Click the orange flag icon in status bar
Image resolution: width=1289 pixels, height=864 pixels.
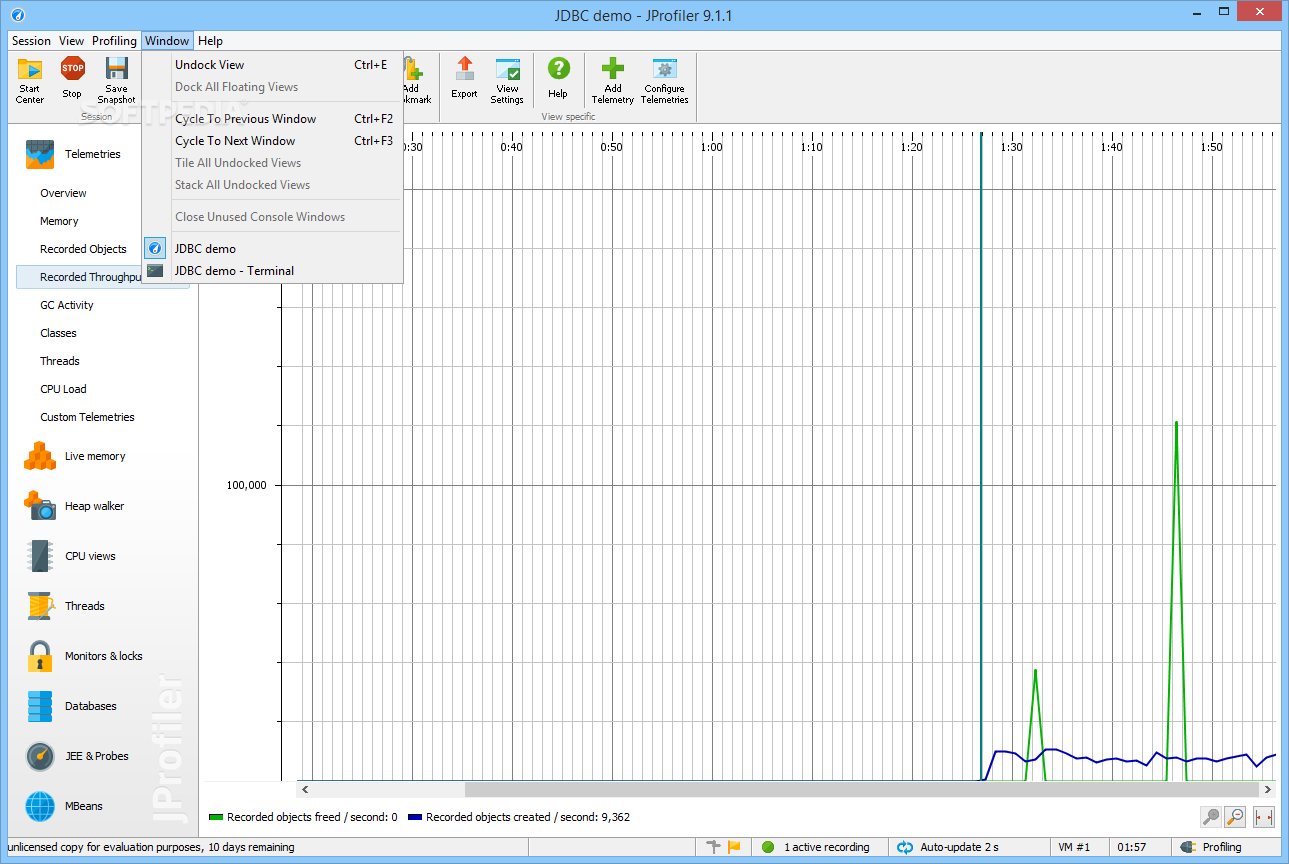pos(734,847)
